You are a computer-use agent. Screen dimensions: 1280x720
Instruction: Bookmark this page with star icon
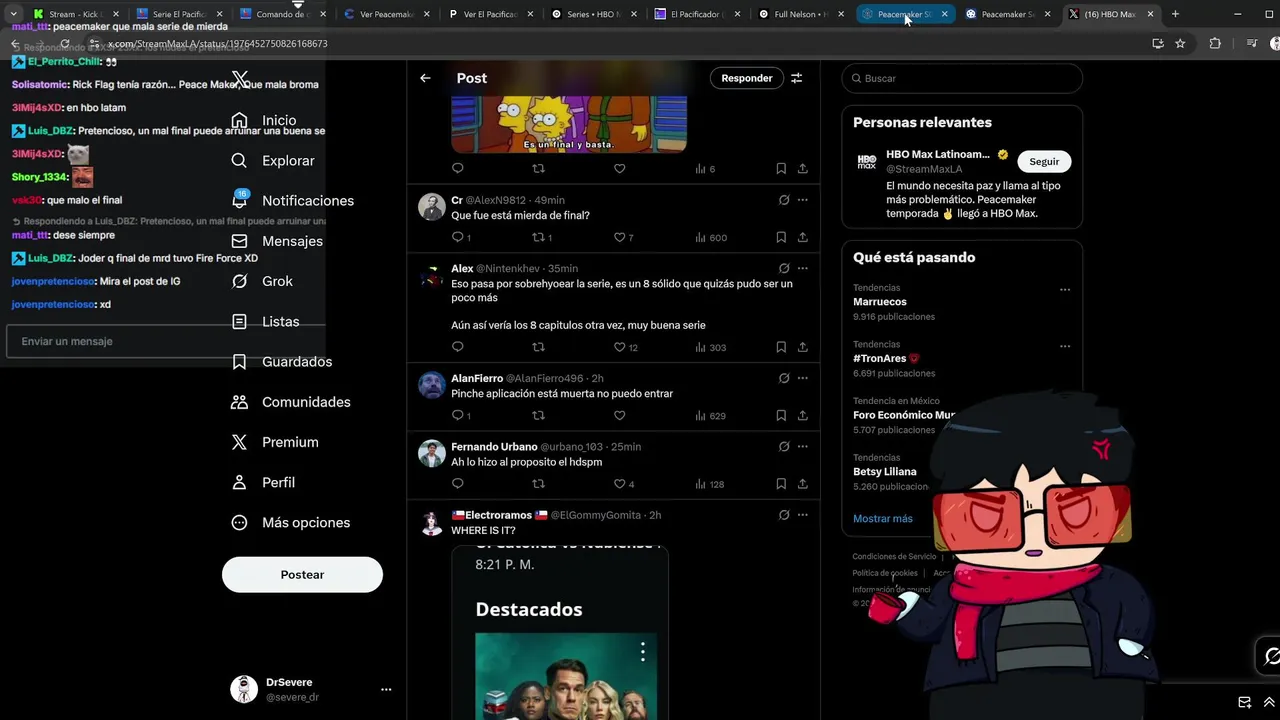pos(1180,44)
